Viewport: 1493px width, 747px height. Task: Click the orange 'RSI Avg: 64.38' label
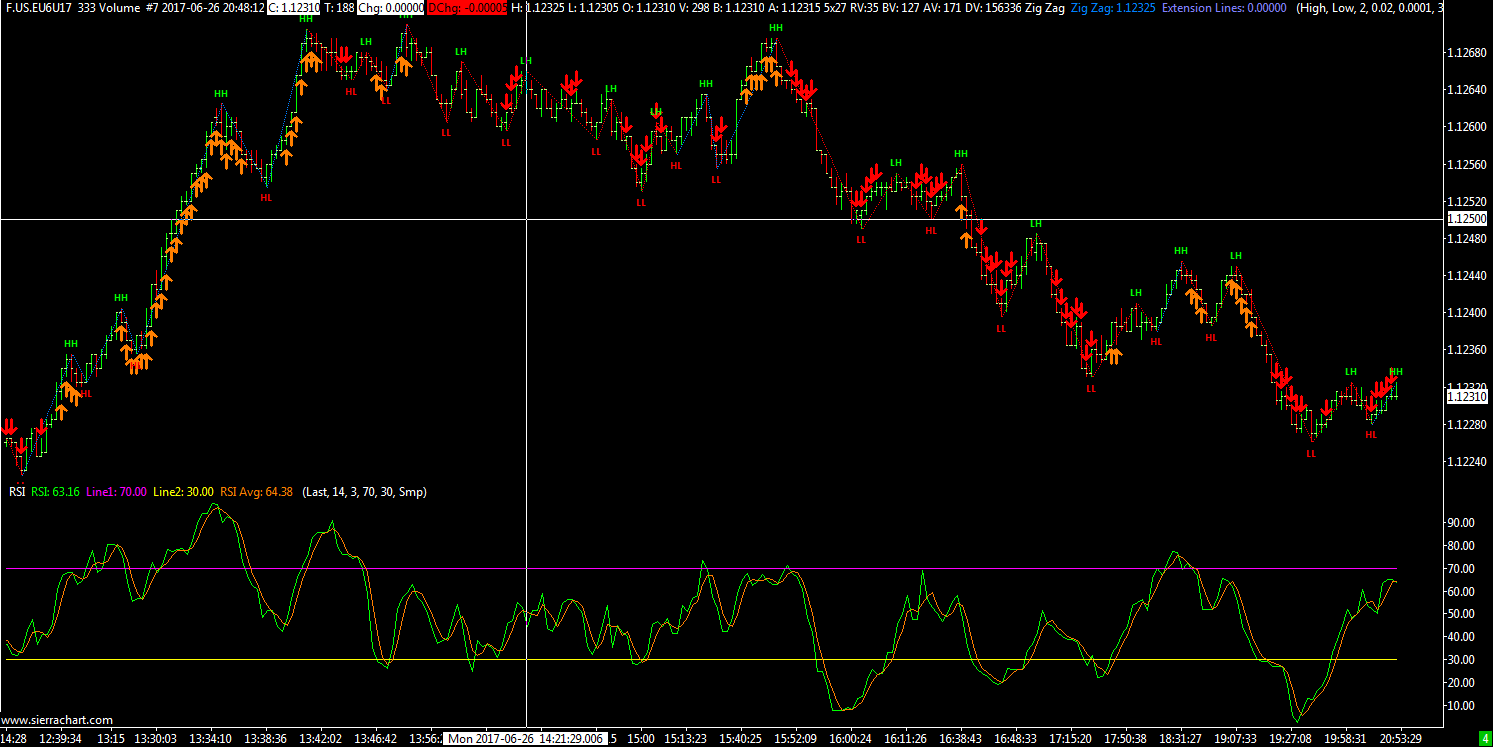coord(257,491)
